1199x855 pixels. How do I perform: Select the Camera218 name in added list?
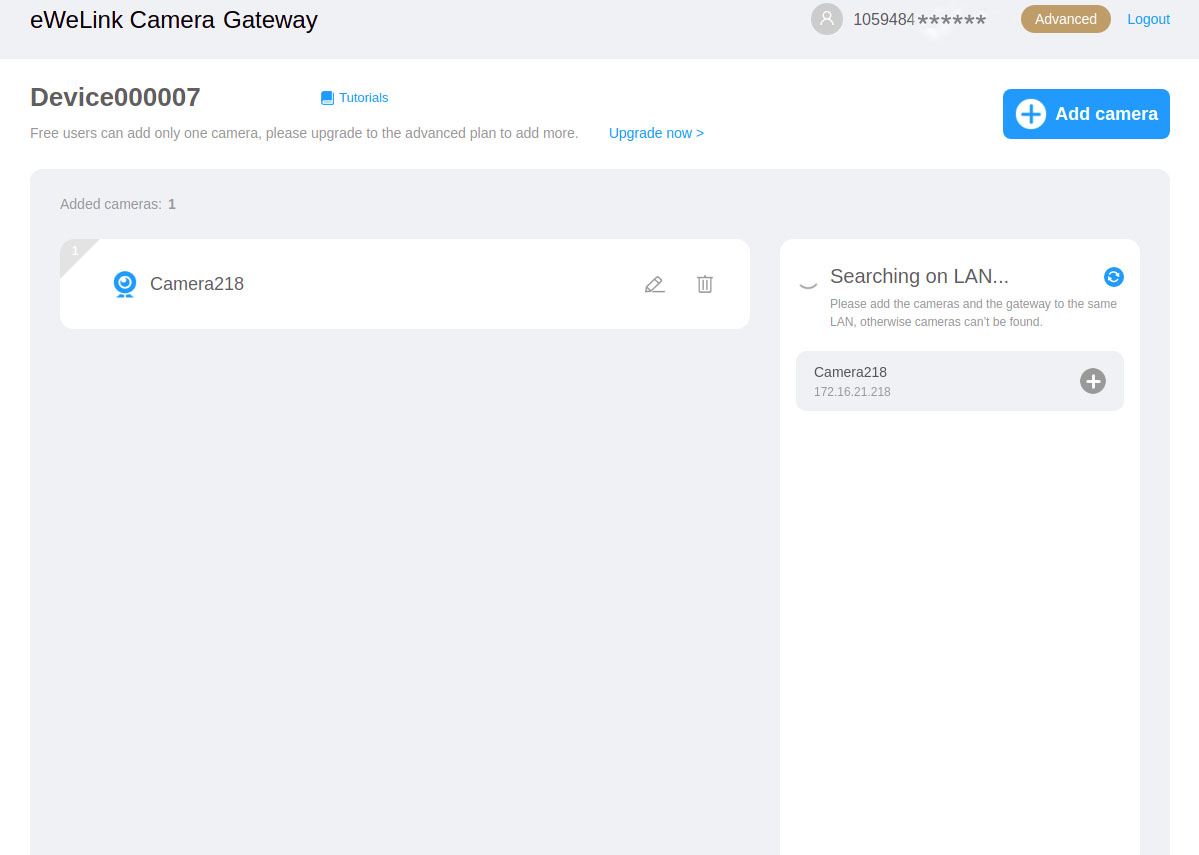[x=197, y=284]
